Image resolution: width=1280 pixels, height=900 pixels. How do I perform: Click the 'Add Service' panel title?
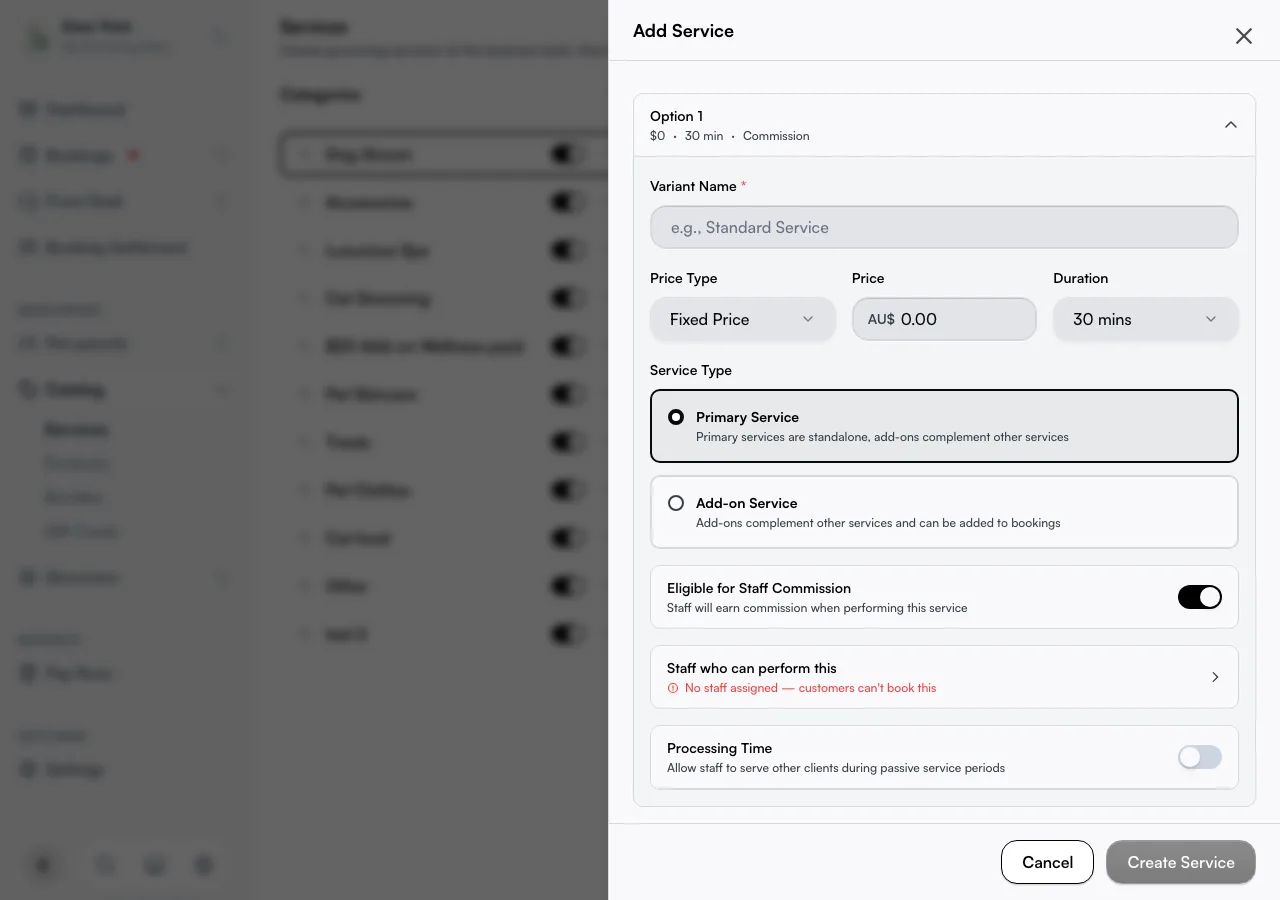pyautogui.click(x=683, y=31)
